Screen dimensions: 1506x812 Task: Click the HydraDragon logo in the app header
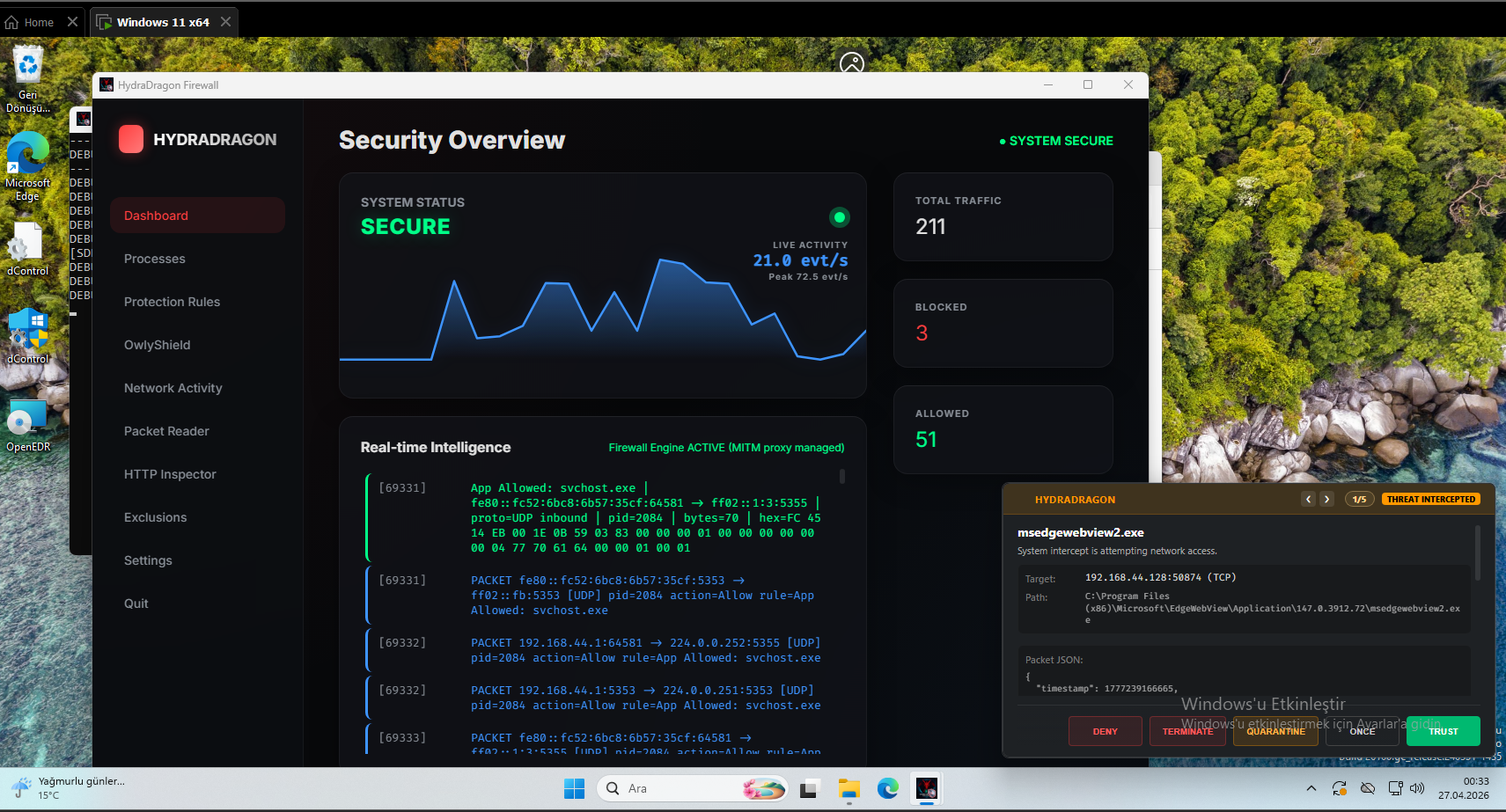click(130, 139)
